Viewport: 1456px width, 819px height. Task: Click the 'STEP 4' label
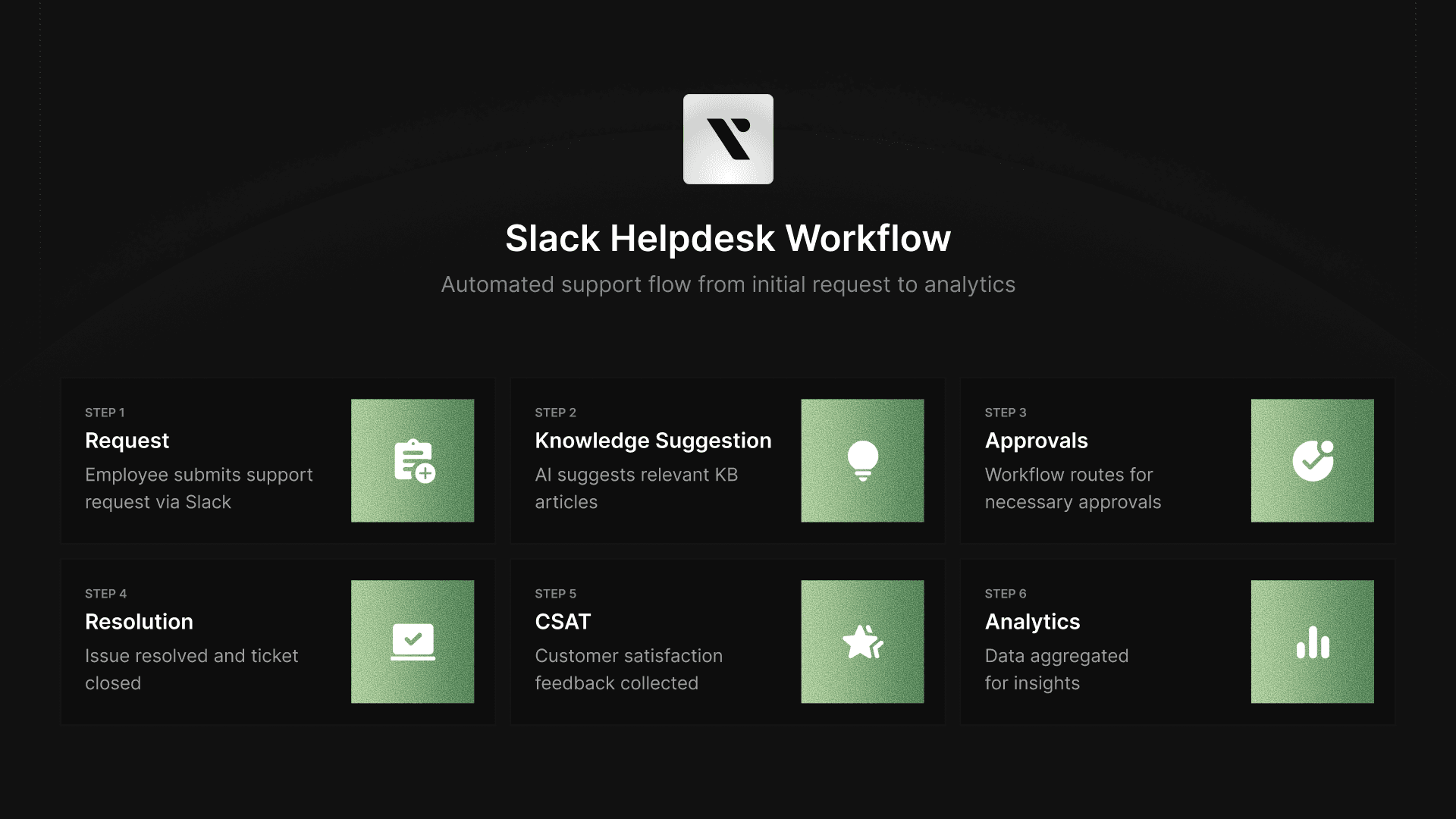(105, 594)
